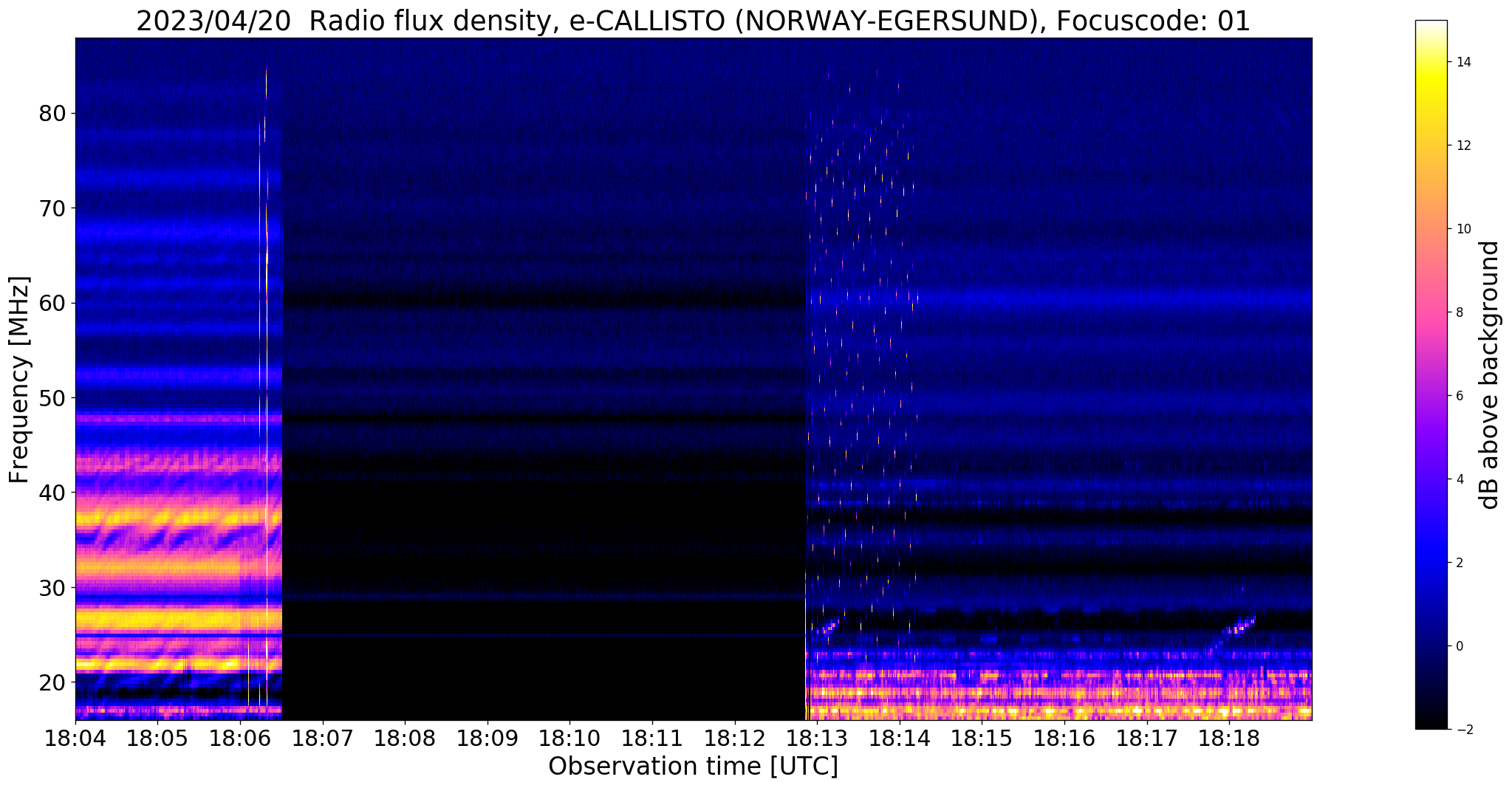Screen dimensions: 1512x788
Task: Click the plot title text
Action: [693, 21]
